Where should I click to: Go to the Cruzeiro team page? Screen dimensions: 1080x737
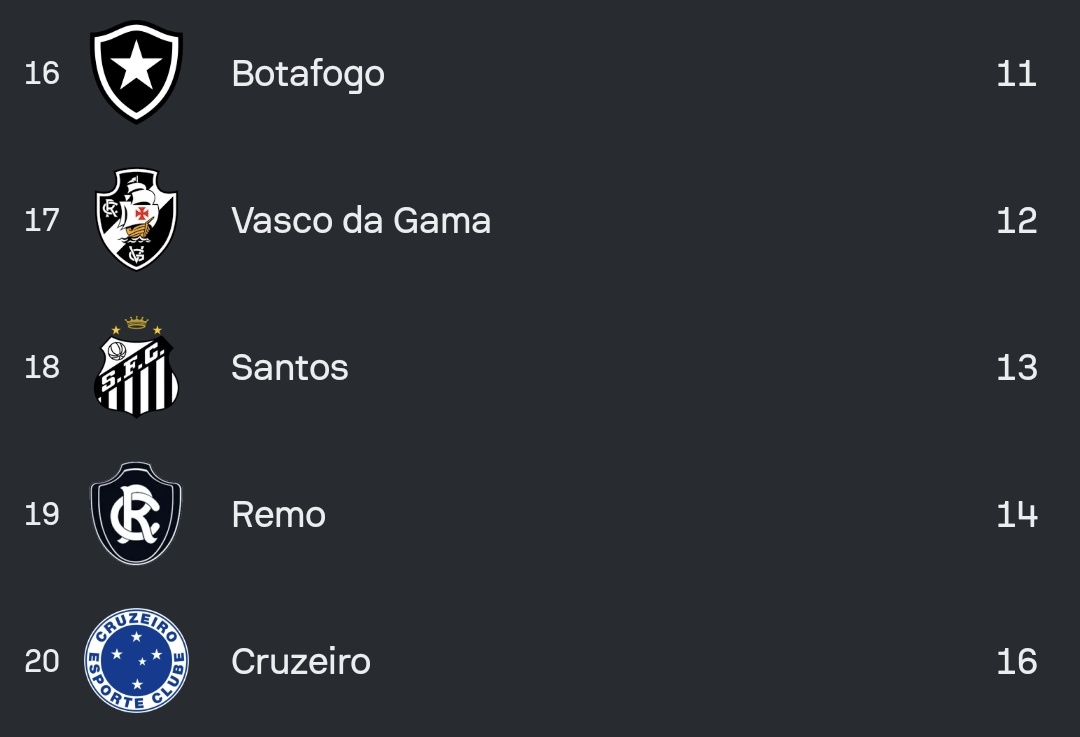coord(301,661)
